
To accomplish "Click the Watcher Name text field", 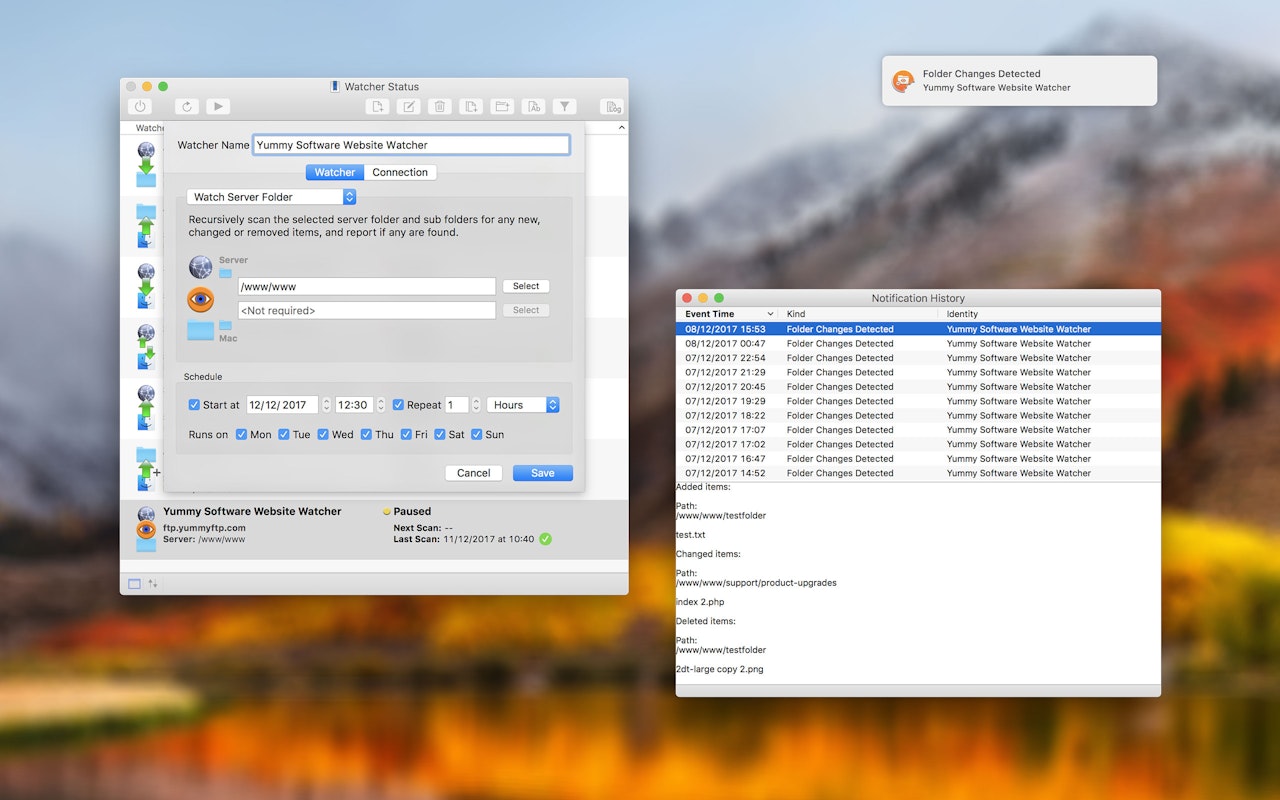I will coord(411,145).
